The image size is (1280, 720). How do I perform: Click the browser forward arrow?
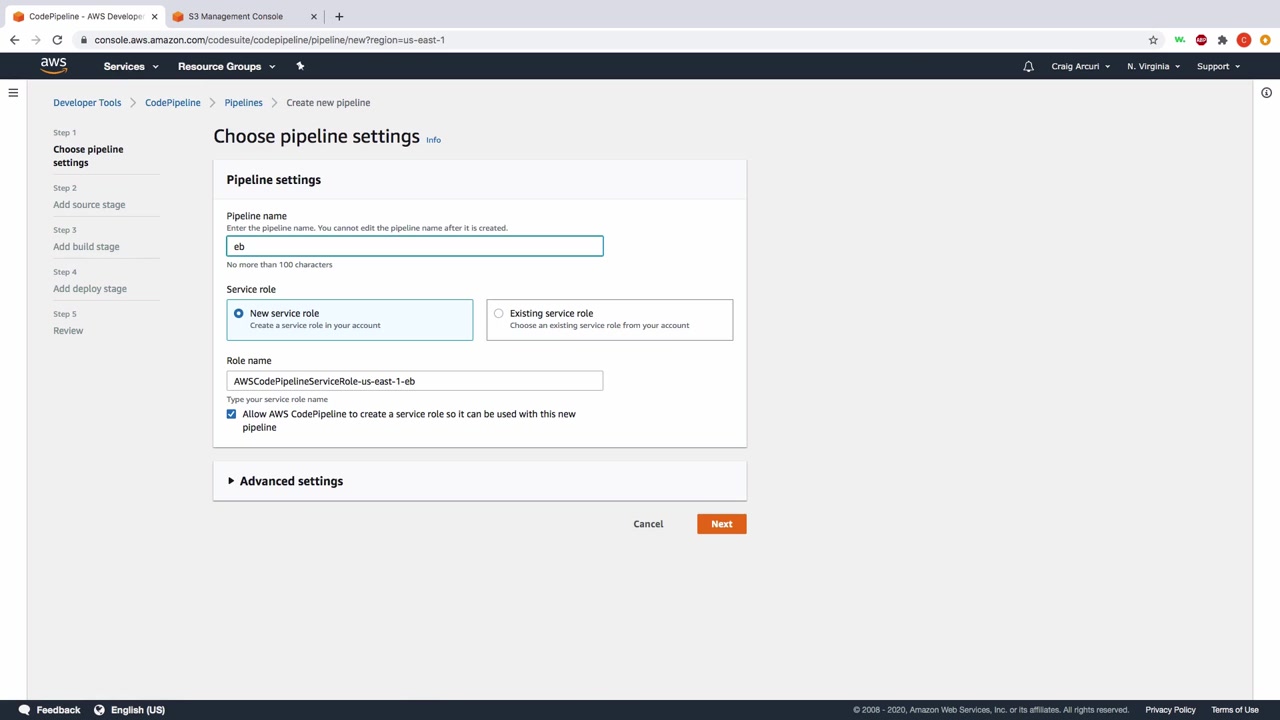pos(36,40)
